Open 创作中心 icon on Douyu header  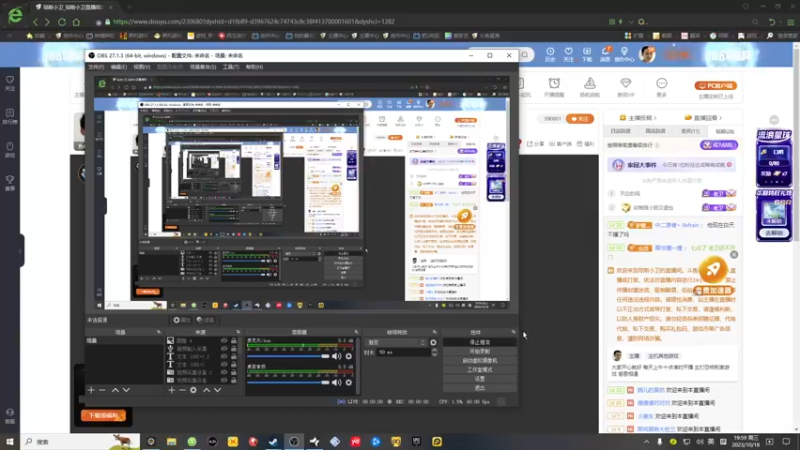[x=624, y=55]
